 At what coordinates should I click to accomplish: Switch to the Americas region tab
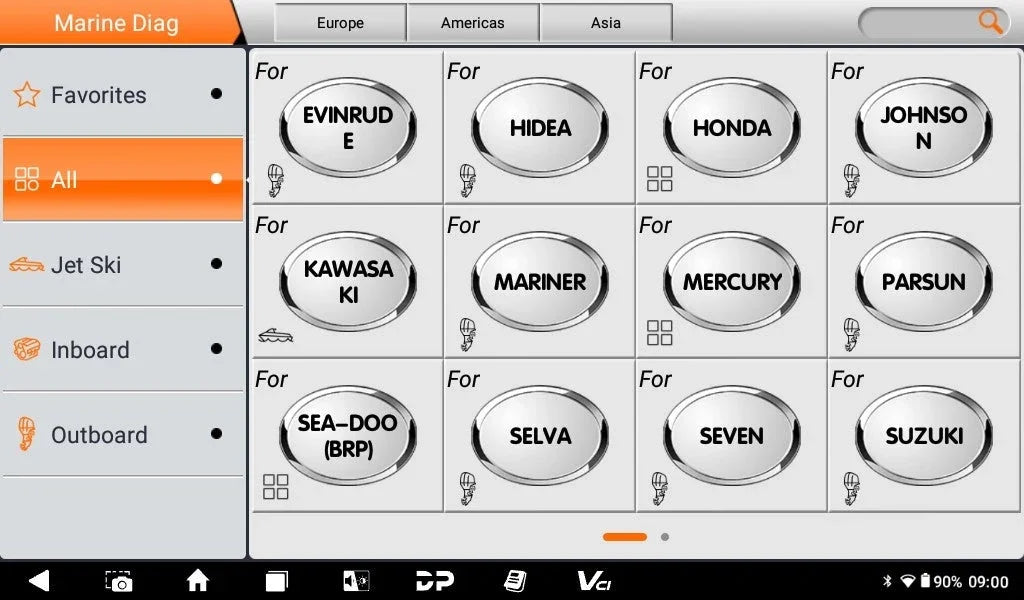473,23
